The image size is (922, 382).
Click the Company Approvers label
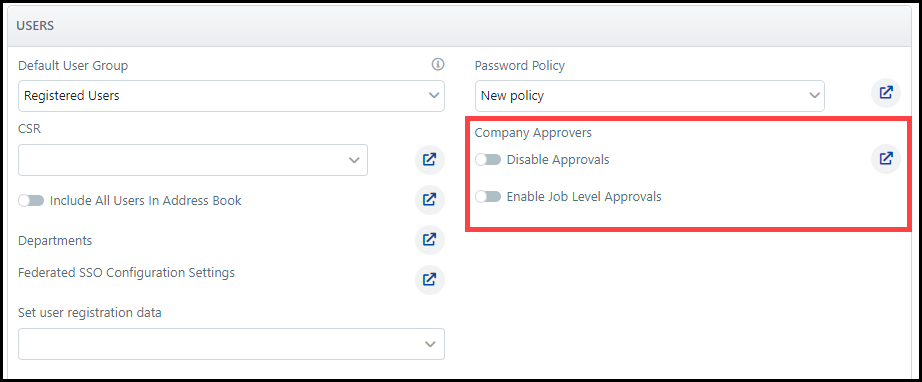[x=533, y=133]
